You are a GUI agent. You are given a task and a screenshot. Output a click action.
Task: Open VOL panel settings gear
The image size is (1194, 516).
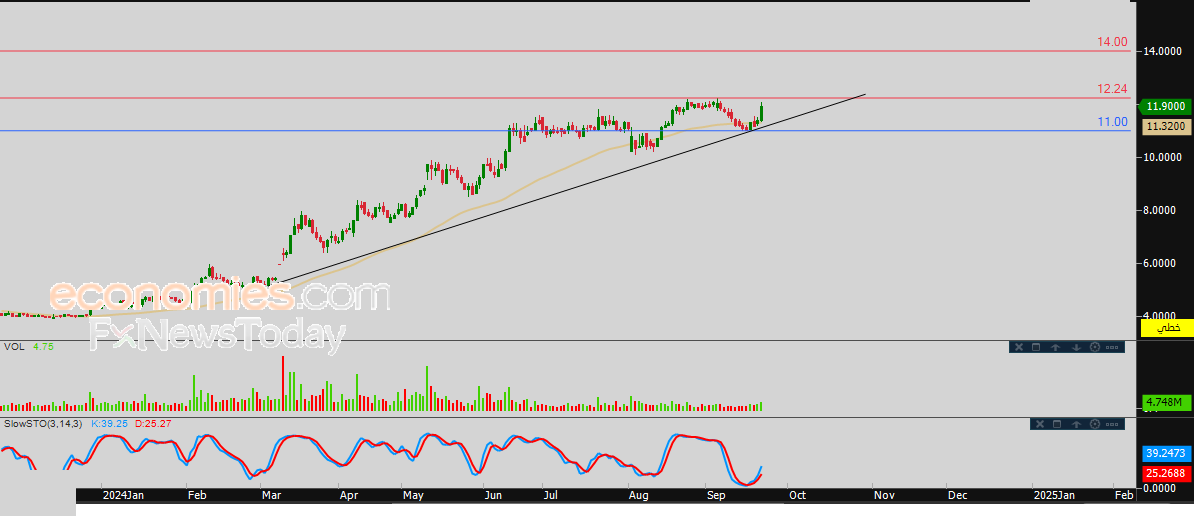tap(1095, 347)
